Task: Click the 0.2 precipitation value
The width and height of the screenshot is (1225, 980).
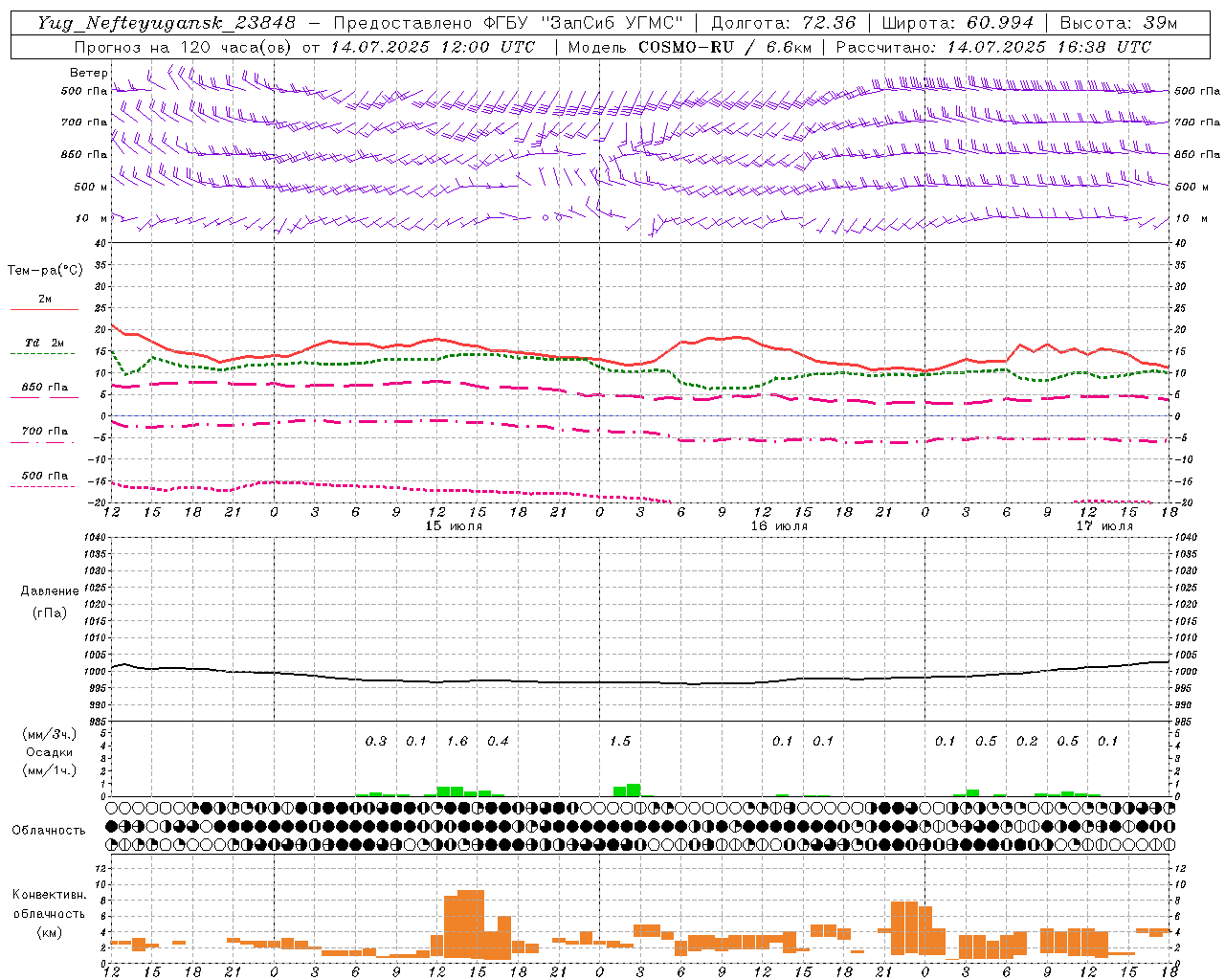Action: point(1027,741)
